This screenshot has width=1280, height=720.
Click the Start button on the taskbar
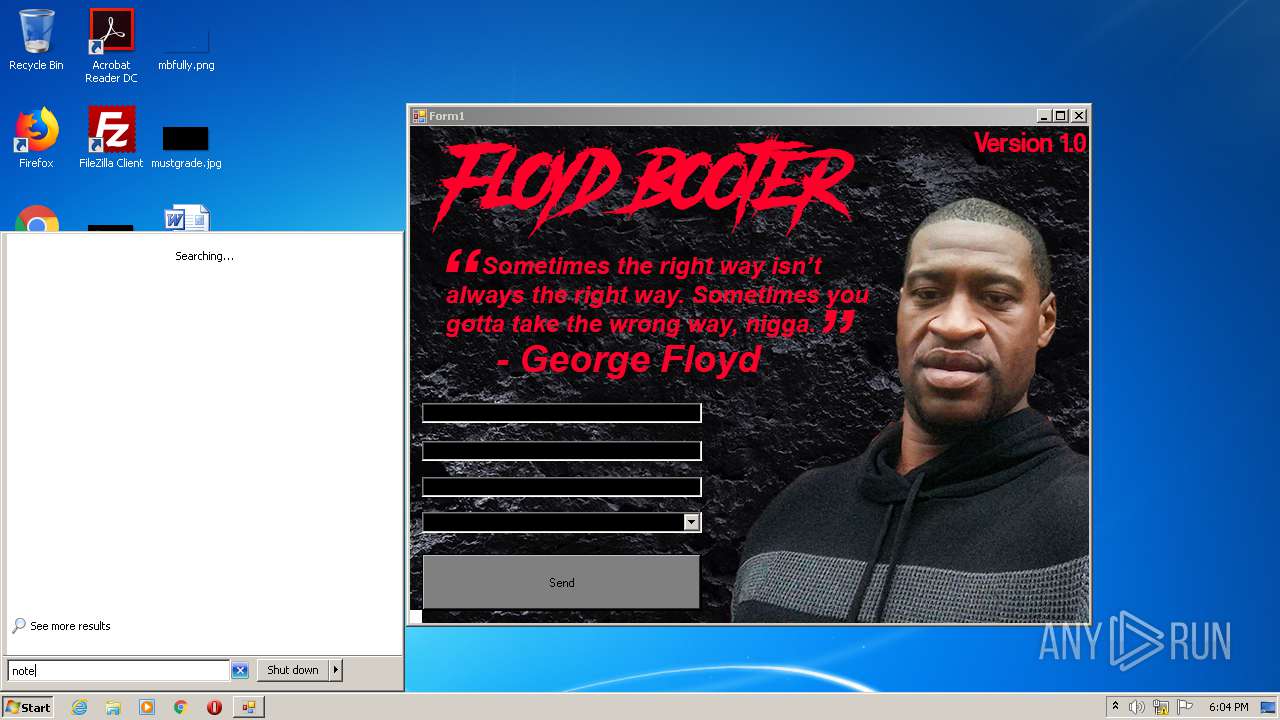28,707
